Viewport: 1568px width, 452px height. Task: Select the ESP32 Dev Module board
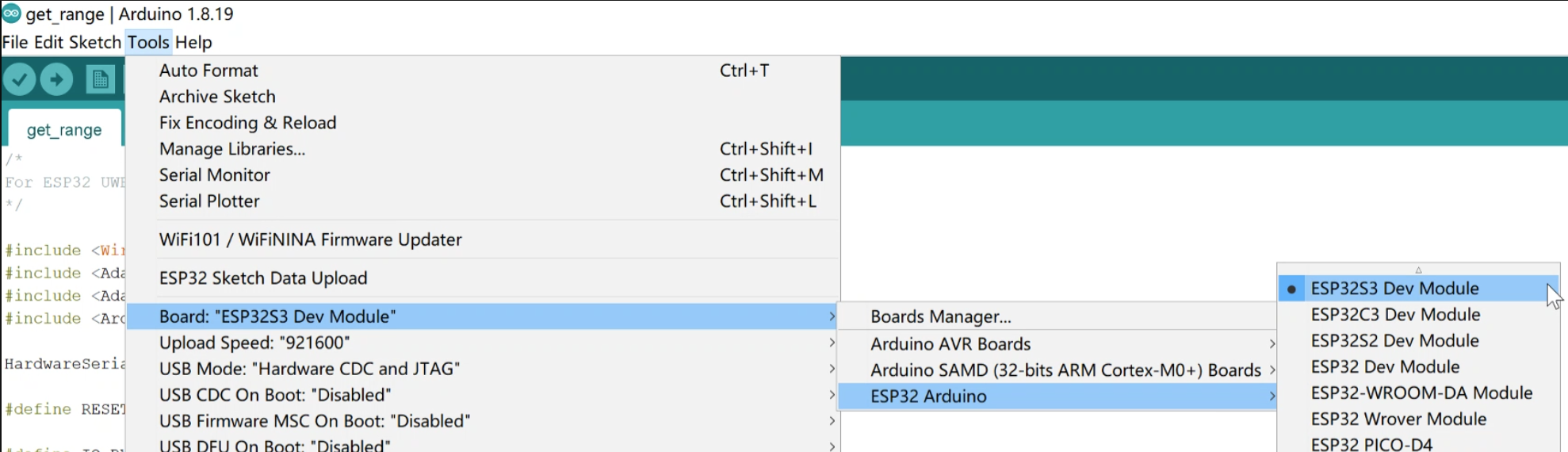tap(1418, 367)
